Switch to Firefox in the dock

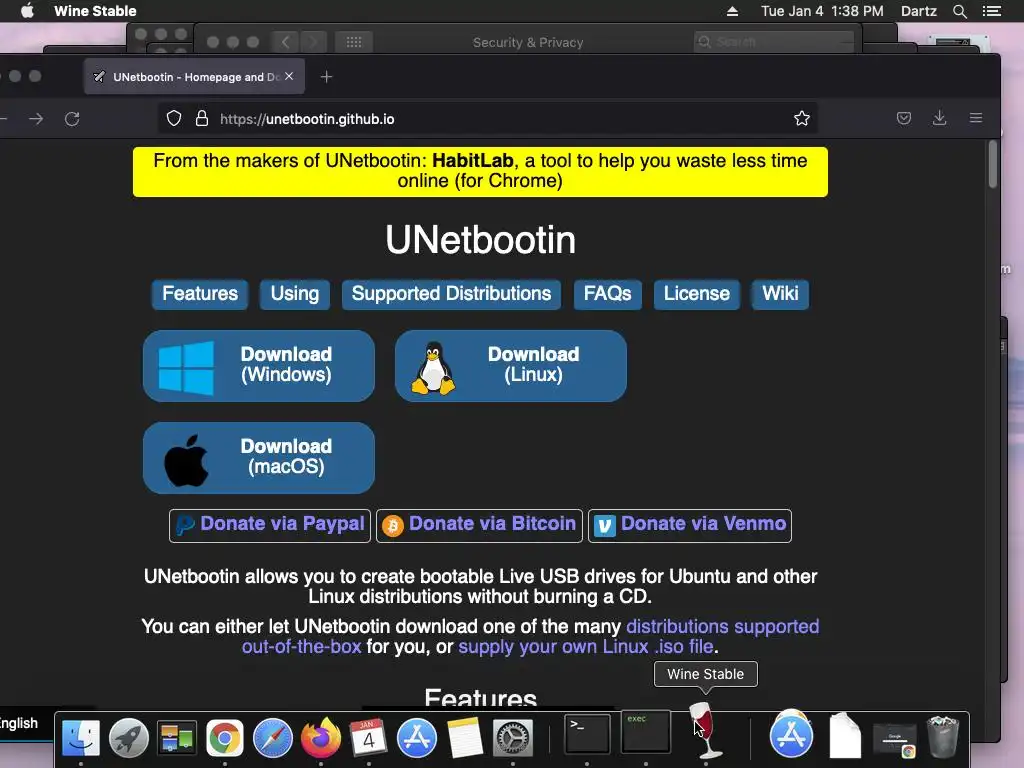[321, 738]
